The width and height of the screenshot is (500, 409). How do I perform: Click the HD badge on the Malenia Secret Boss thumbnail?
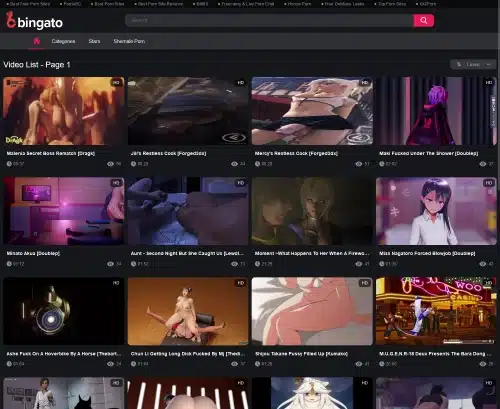click(x=116, y=83)
